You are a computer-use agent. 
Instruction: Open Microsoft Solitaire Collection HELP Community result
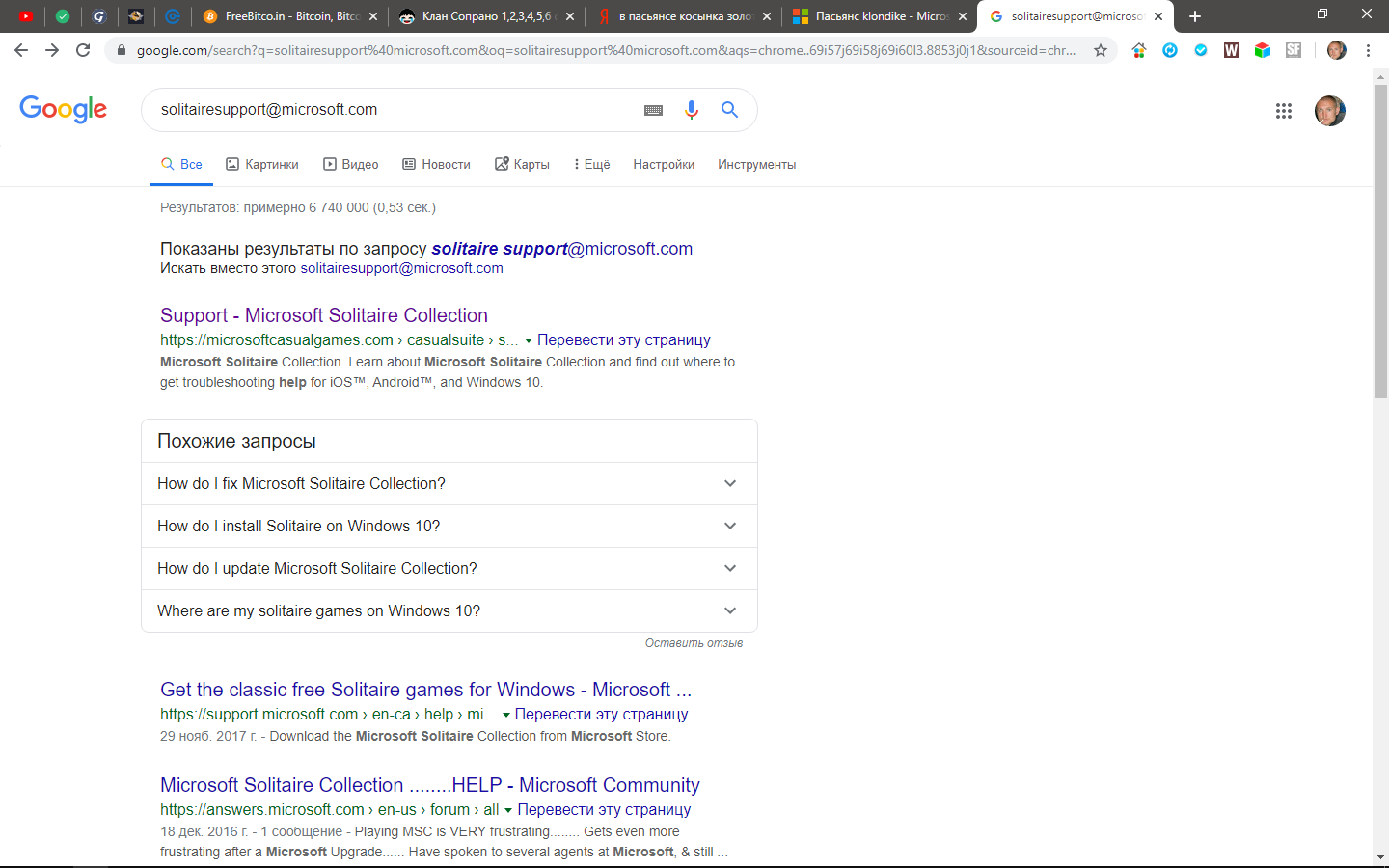coord(430,785)
